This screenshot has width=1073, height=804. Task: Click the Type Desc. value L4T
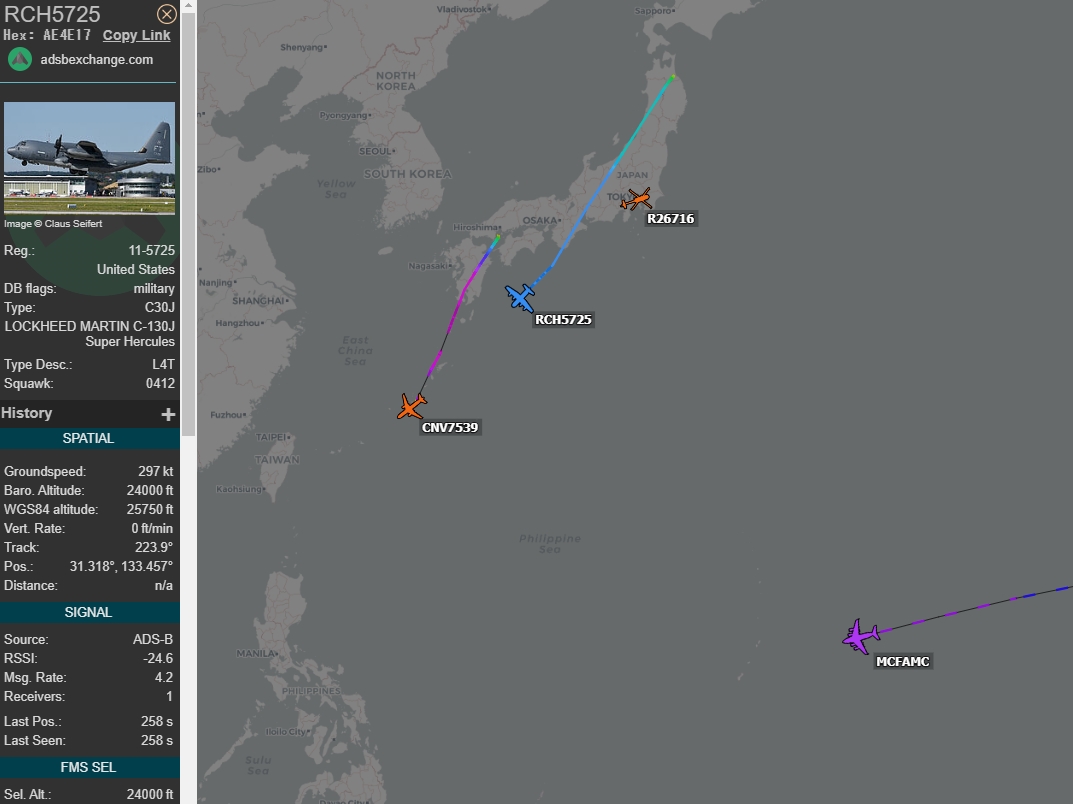click(163, 365)
